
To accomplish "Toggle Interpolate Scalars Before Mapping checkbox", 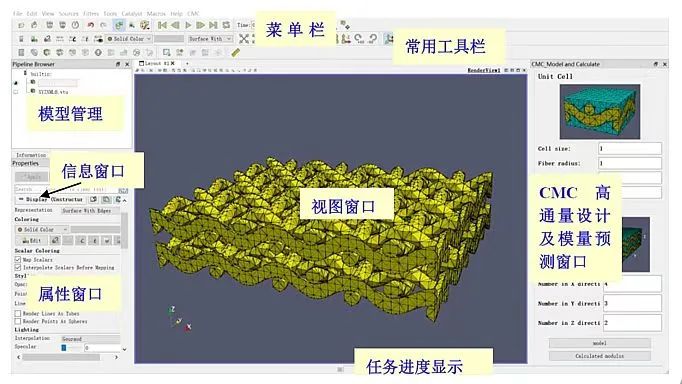I will click(x=18, y=267).
